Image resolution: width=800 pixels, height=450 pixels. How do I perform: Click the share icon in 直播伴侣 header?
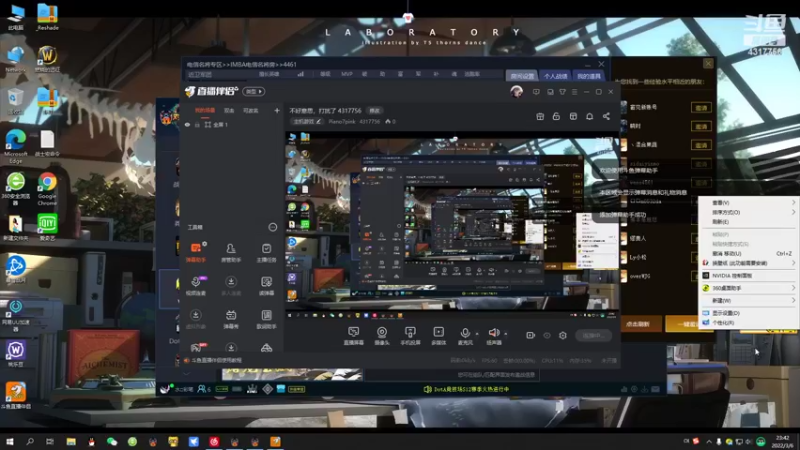[x=606, y=116]
